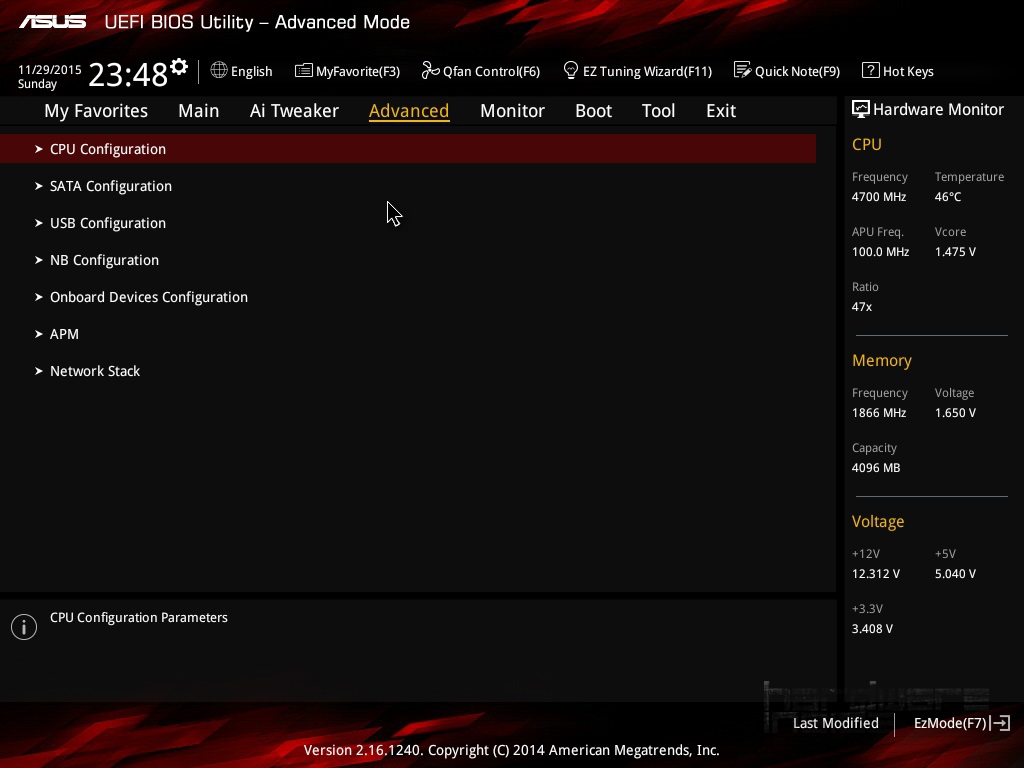Show the Hot Keys list
1024x768 pixels.
(908, 71)
